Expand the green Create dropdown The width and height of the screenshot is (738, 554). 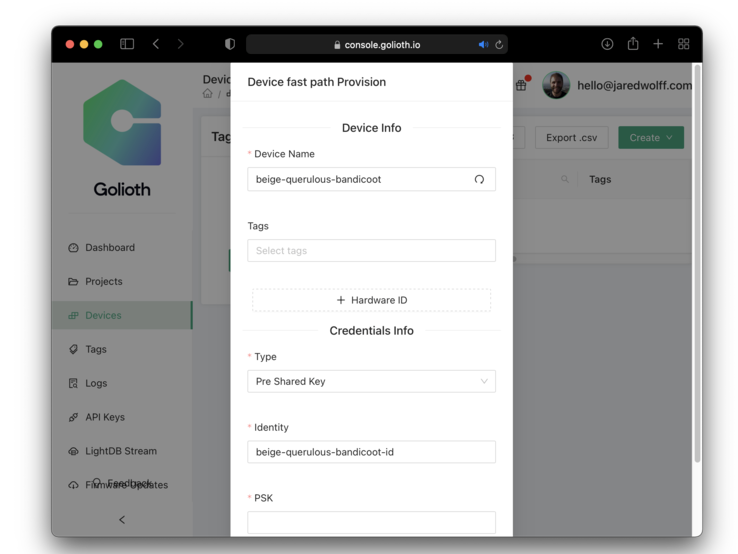(x=650, y=138)
